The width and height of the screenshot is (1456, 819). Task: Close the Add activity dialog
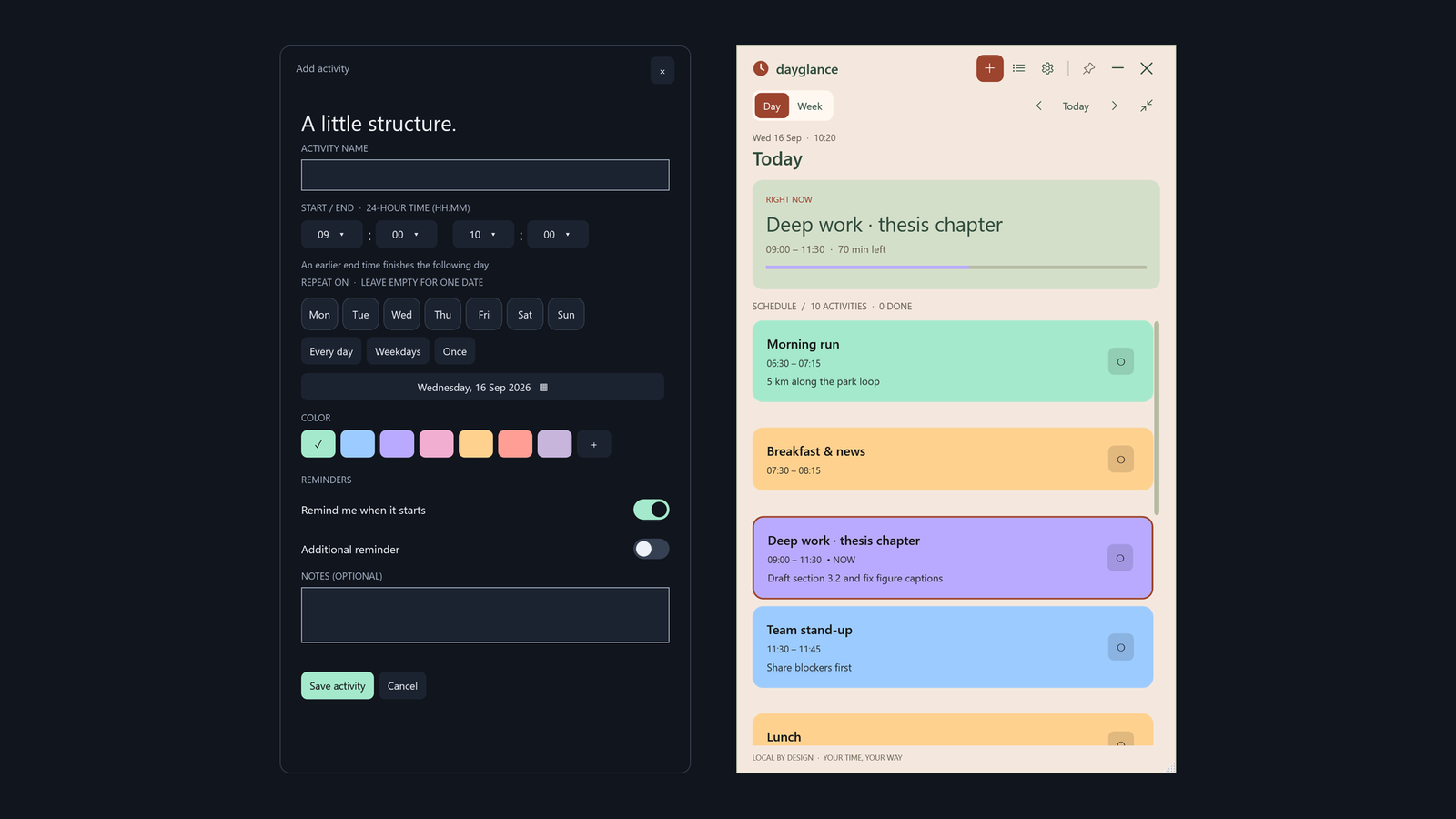pyautogui.click(x=662, y=71)
